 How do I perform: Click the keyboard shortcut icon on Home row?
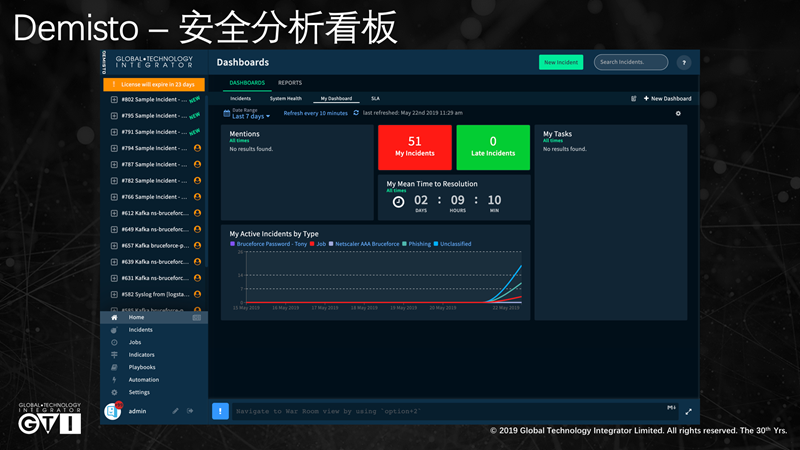pos(196,317)
